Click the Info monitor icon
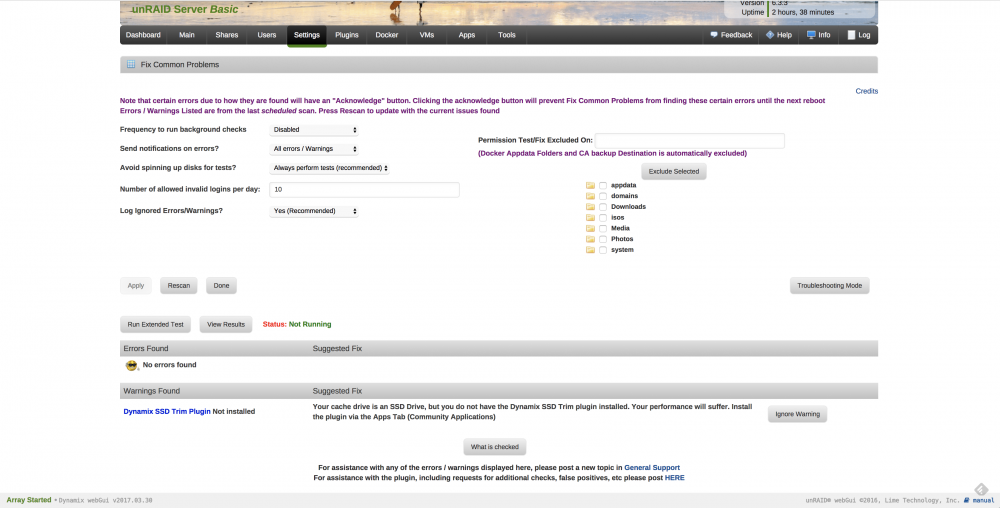1000x508 pixels. click(x=811, y=35)
